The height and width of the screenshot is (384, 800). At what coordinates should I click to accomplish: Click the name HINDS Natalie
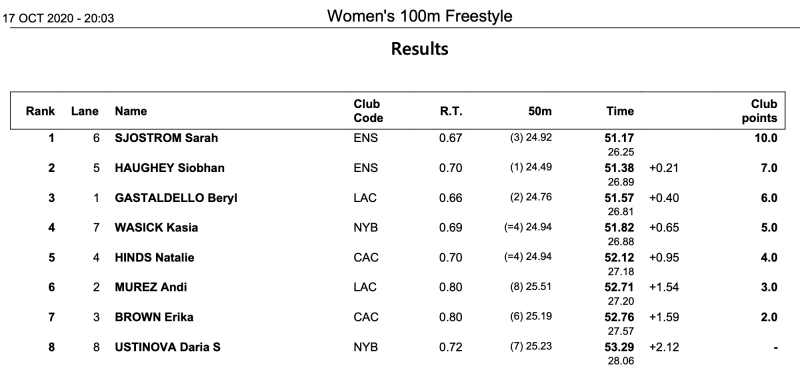click(154, 258)
